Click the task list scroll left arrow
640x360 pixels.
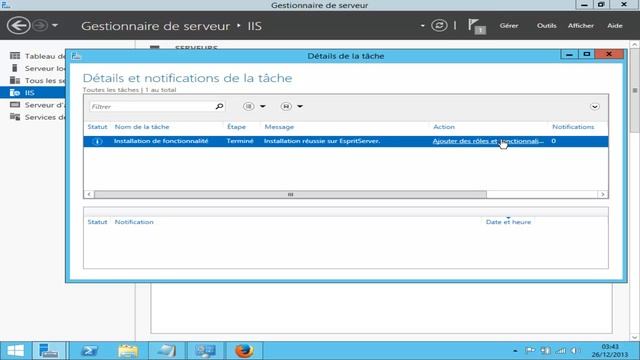[x=89, y=194]
